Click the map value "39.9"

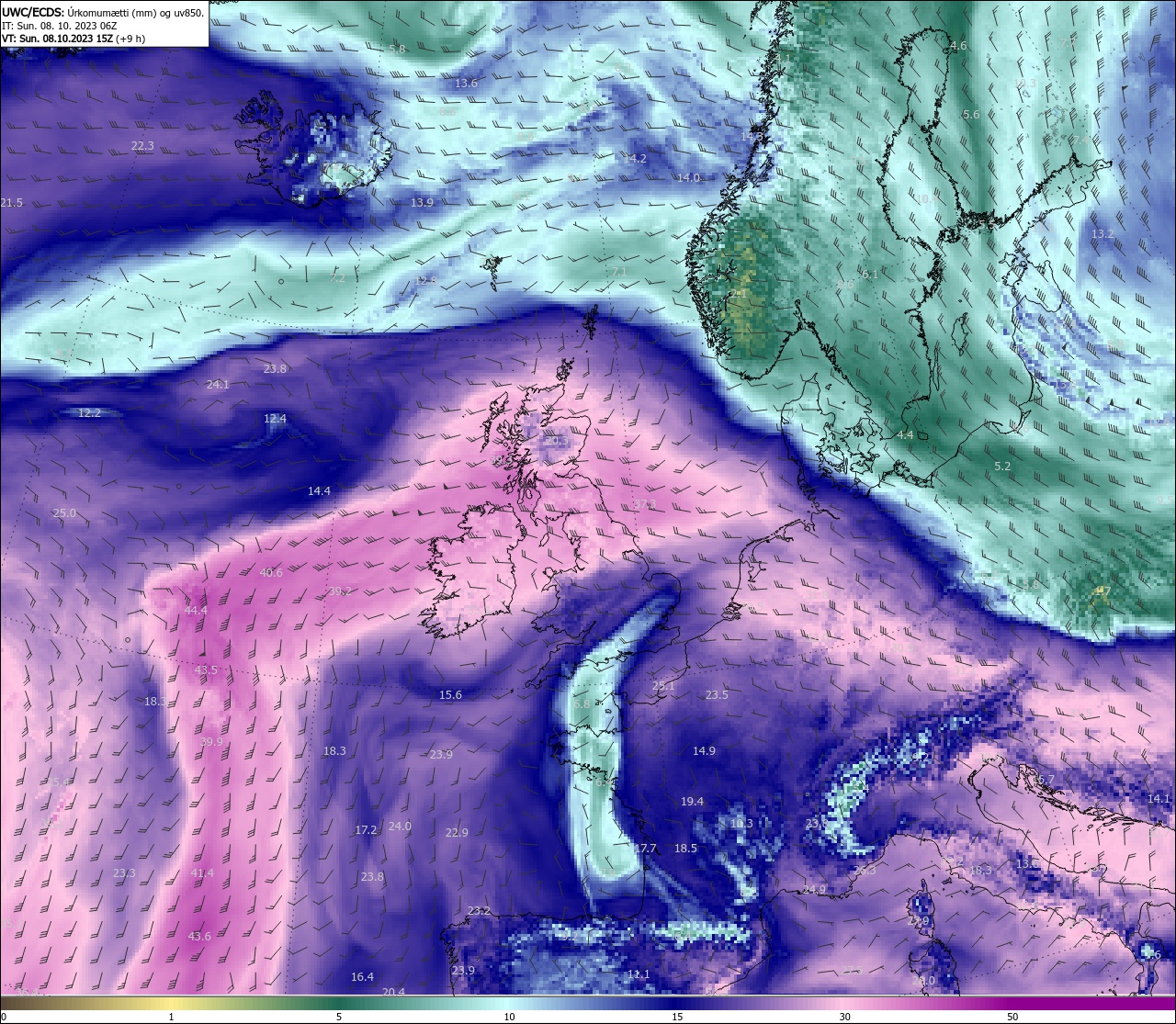[211, 742]
